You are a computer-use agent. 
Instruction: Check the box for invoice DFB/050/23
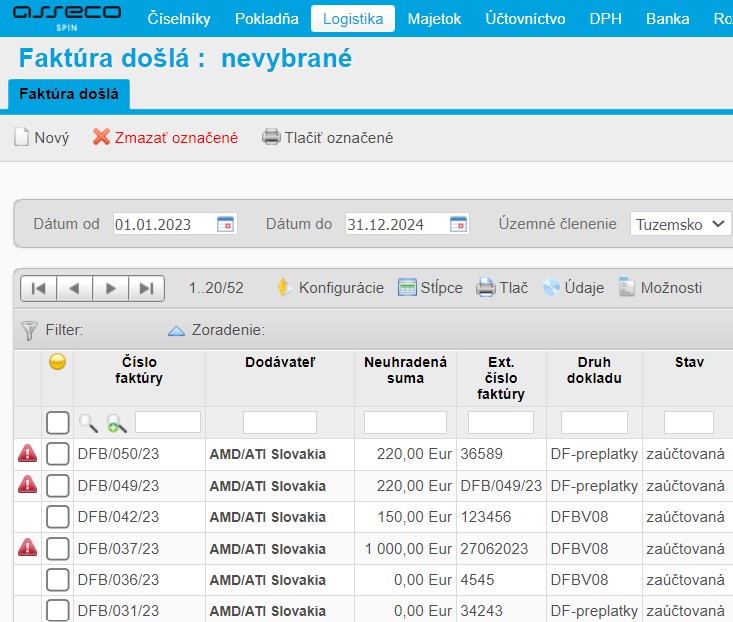click(x=58, y=454)
